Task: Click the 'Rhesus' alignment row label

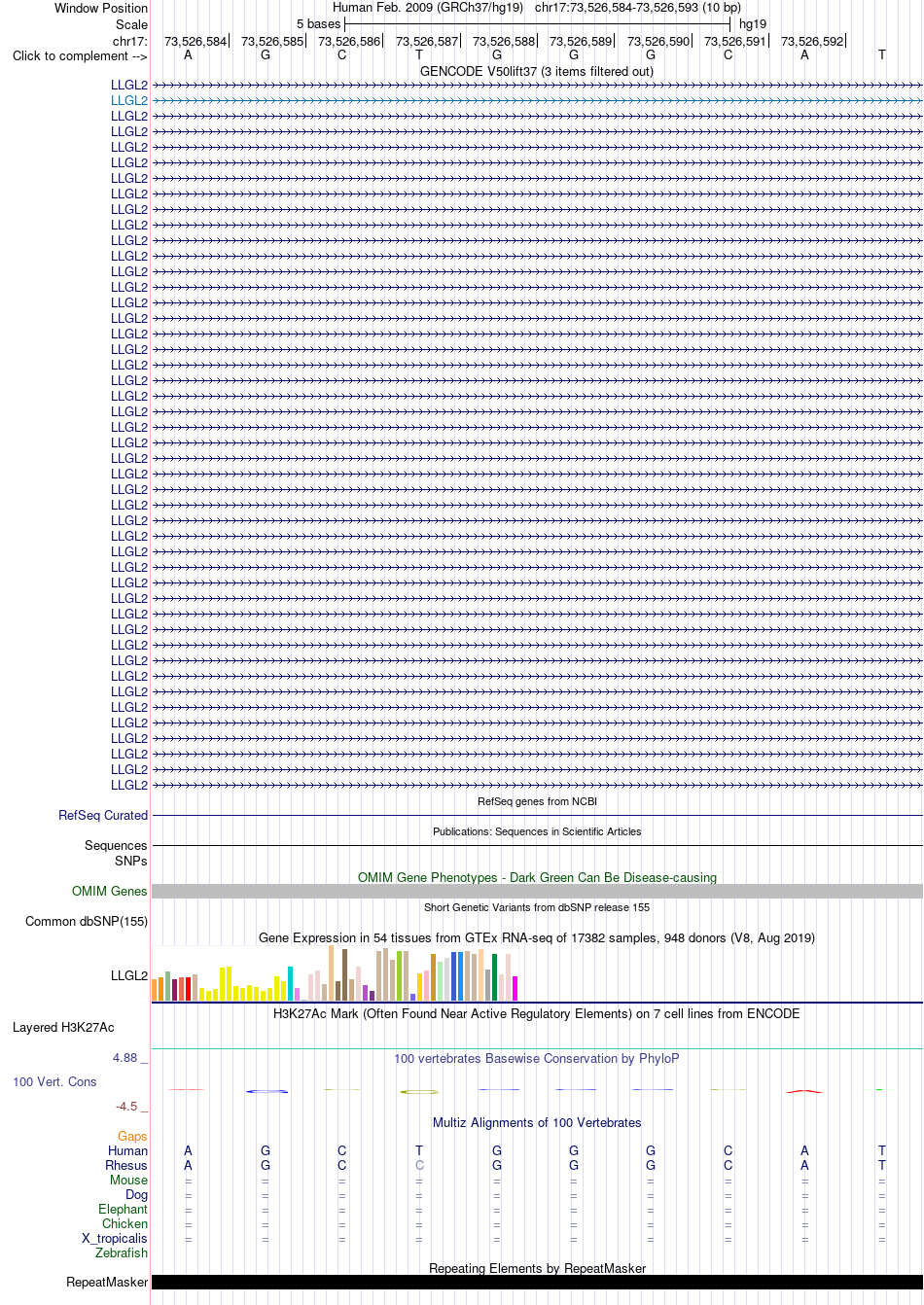Action: click(126, 1165)
